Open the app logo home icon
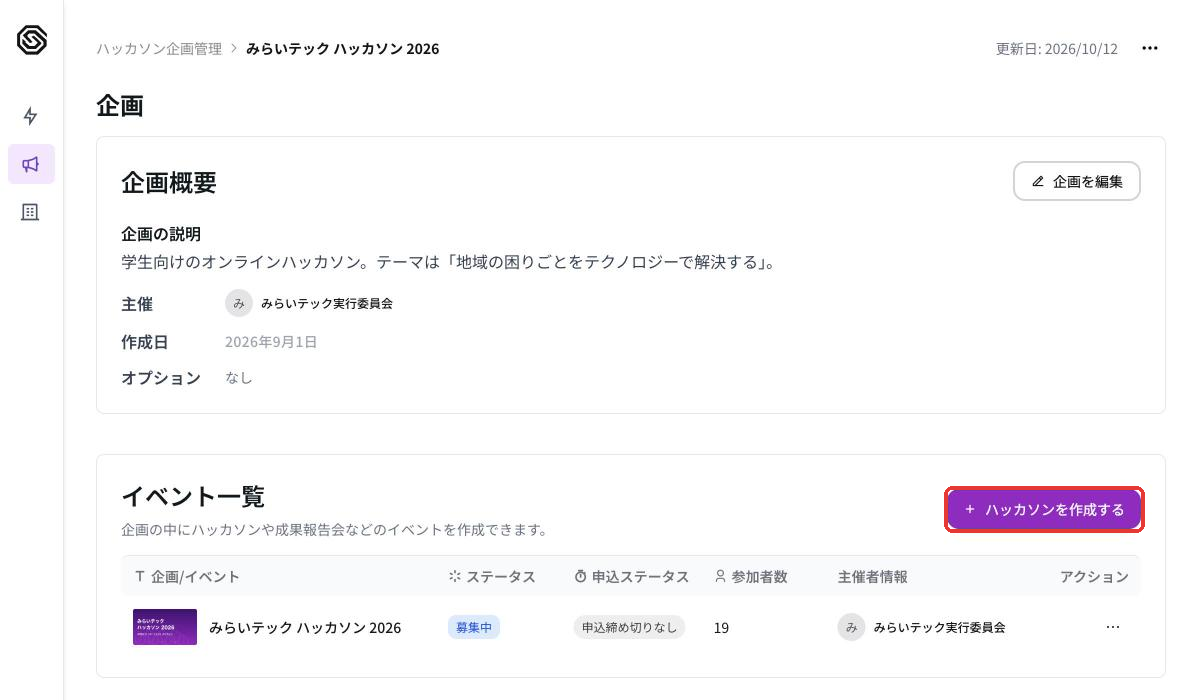The width and height of the screenshot is (1198, 700). click(x=31, y=40)
